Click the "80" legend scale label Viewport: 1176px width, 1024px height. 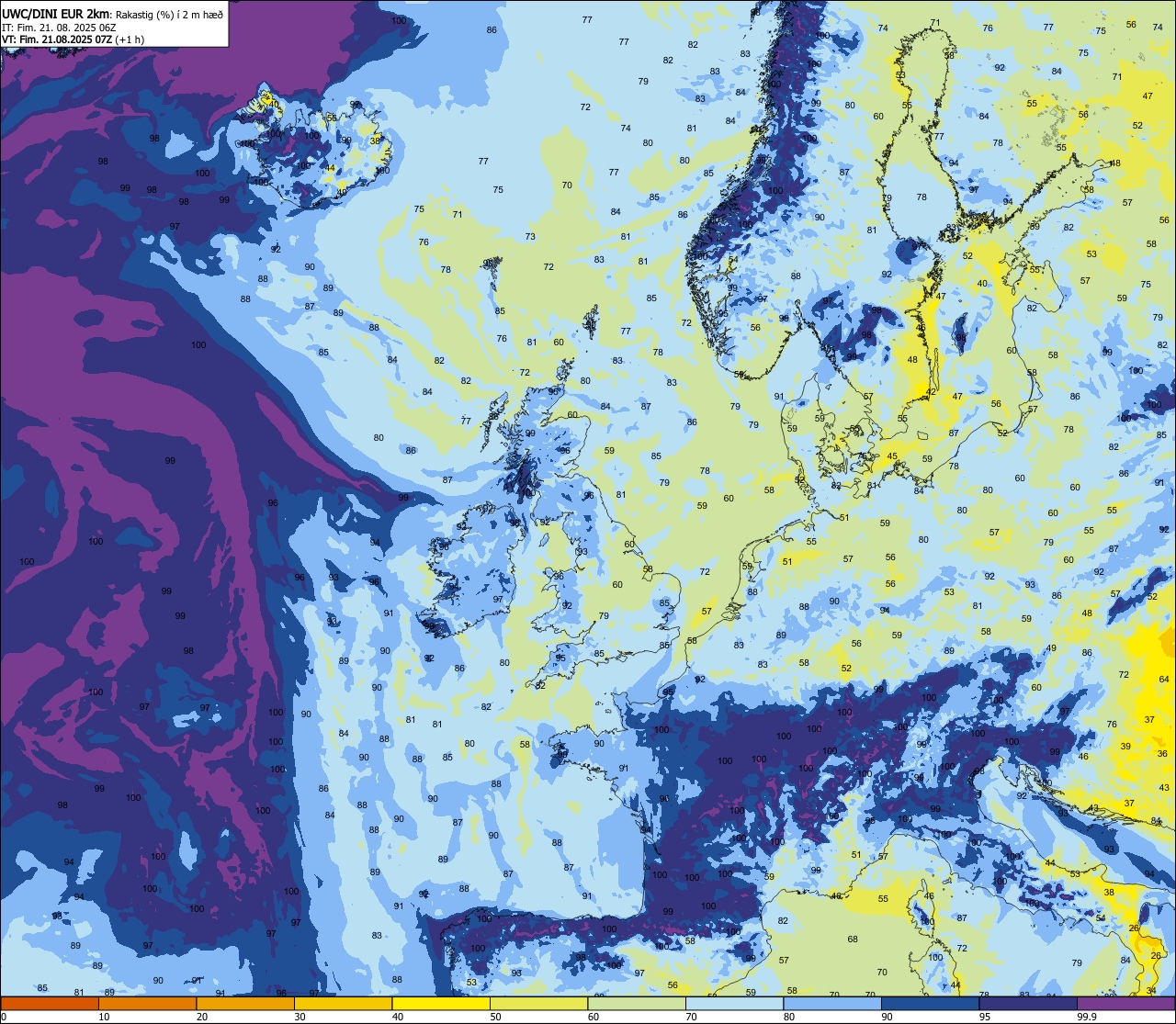tap(789, 1017)
